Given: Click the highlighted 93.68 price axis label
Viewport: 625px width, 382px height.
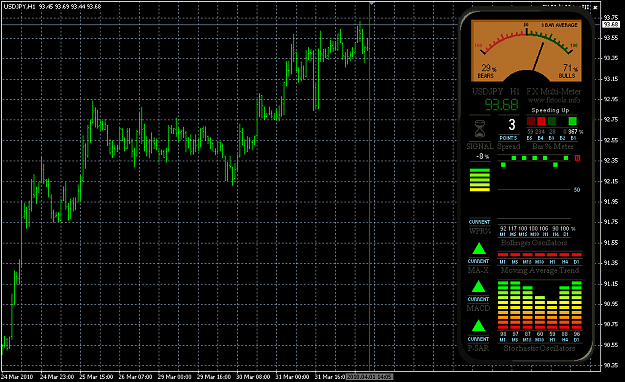Looking at the screenshot, I should point(611,25).
